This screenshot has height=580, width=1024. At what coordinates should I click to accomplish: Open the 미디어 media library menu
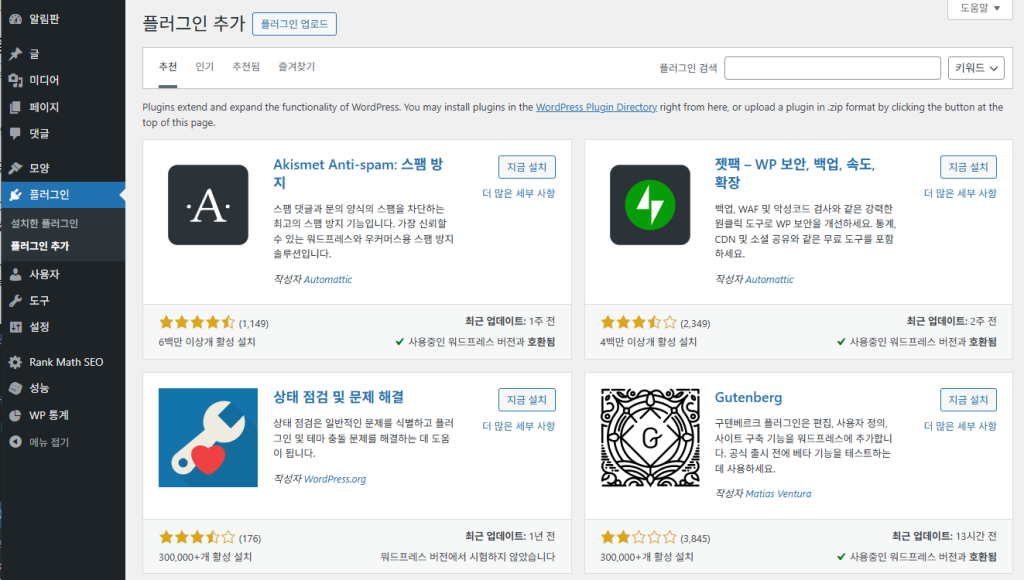click(x=44, y=80)
